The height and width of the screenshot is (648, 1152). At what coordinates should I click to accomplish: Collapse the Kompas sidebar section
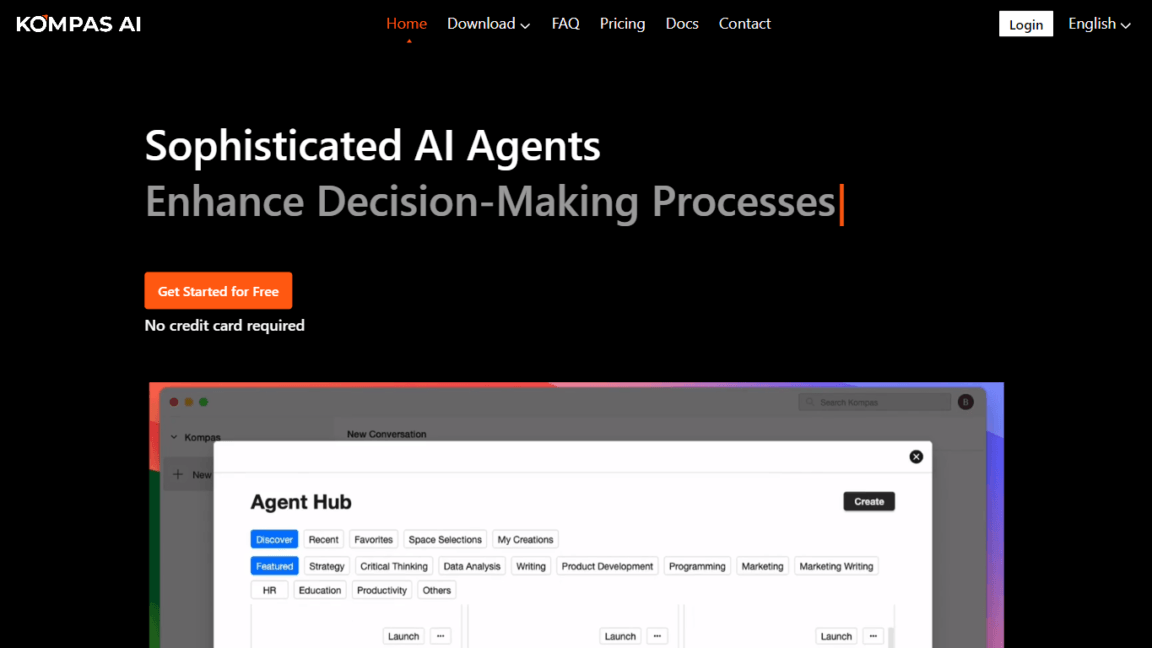pos(174,437)
